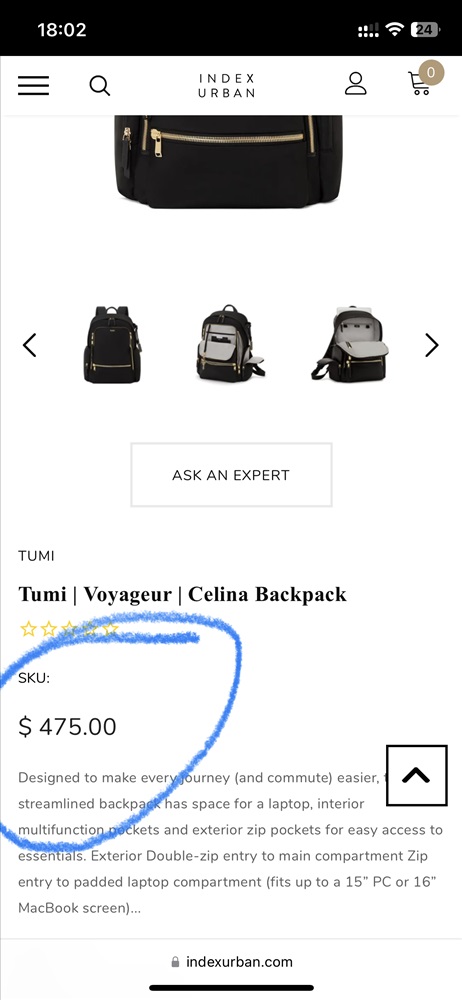Open the user account icon
Viewport: 462px width, 1000px height.
point(355,84)
